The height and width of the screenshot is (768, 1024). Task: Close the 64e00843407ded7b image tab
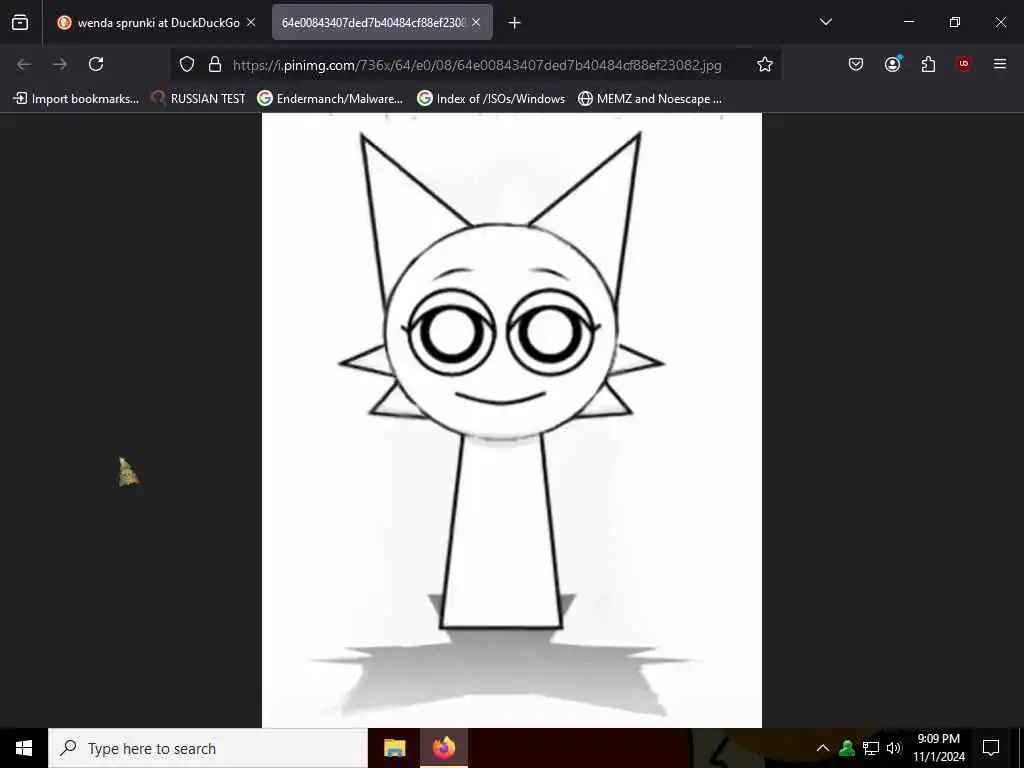coord(476,22)
